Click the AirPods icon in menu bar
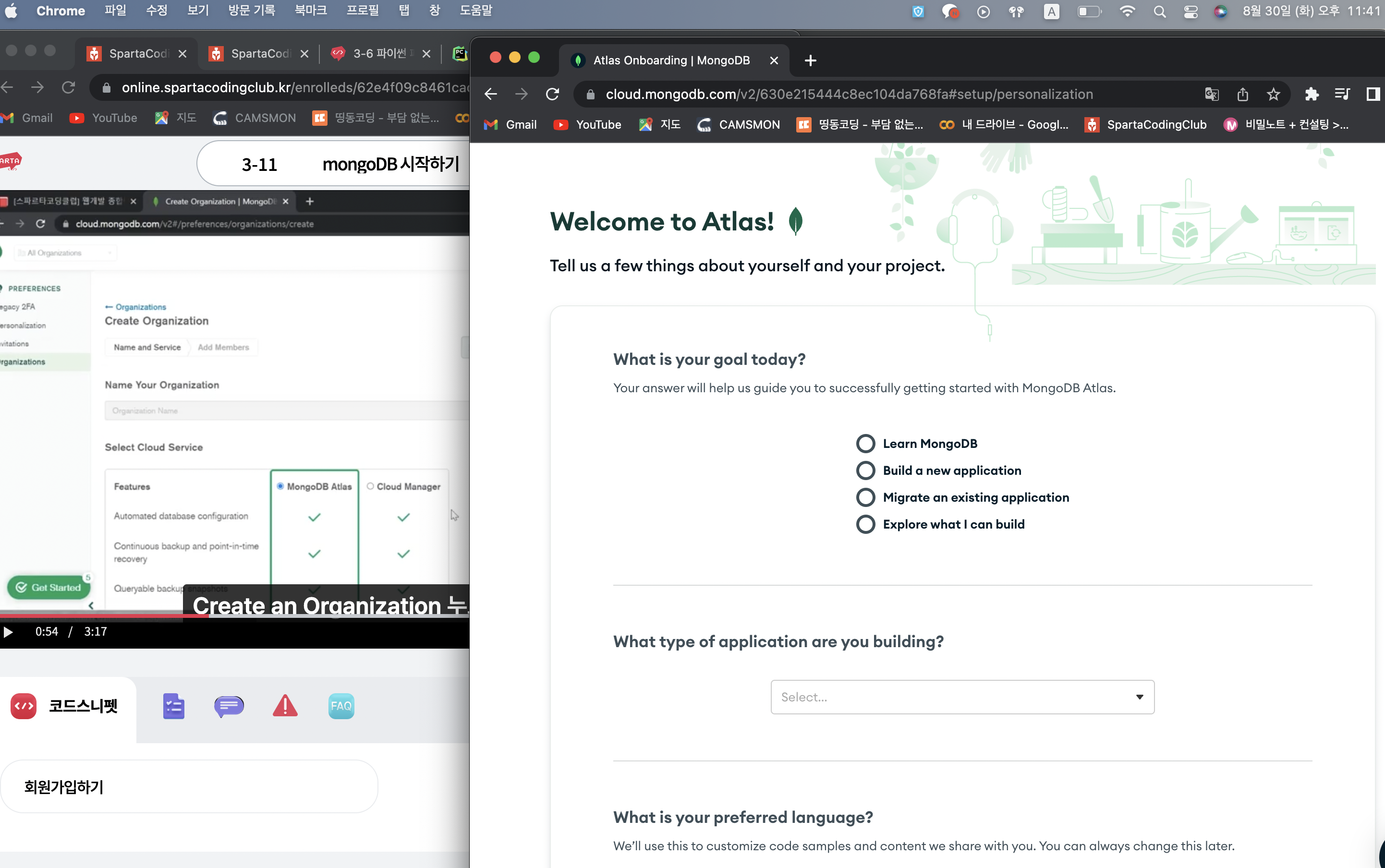This screenshot has height=868, width=1385. [x=1016, y=12]
